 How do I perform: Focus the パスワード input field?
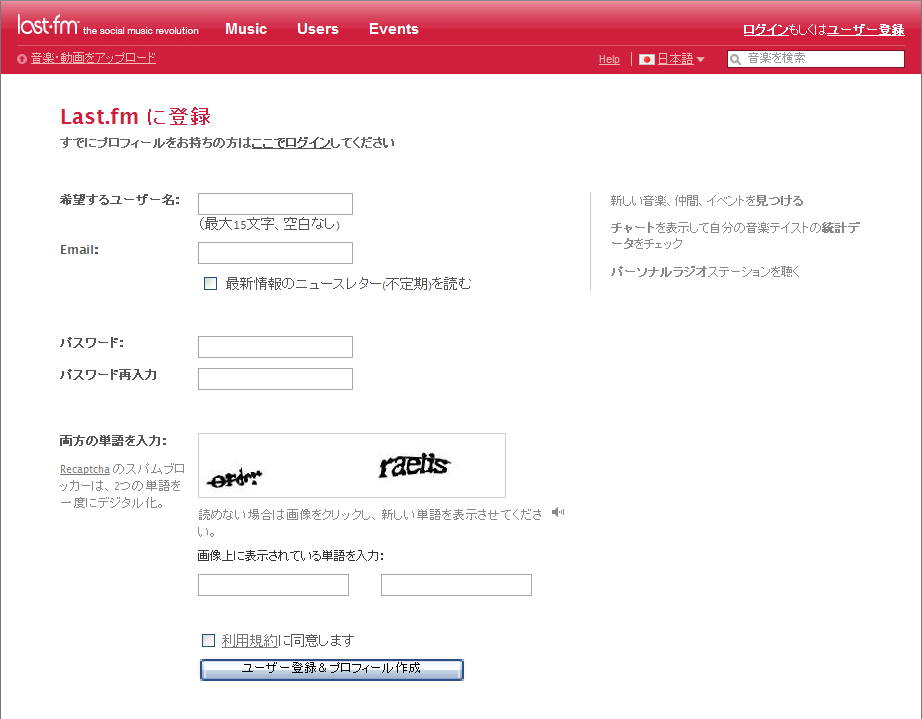click(275, 347)
